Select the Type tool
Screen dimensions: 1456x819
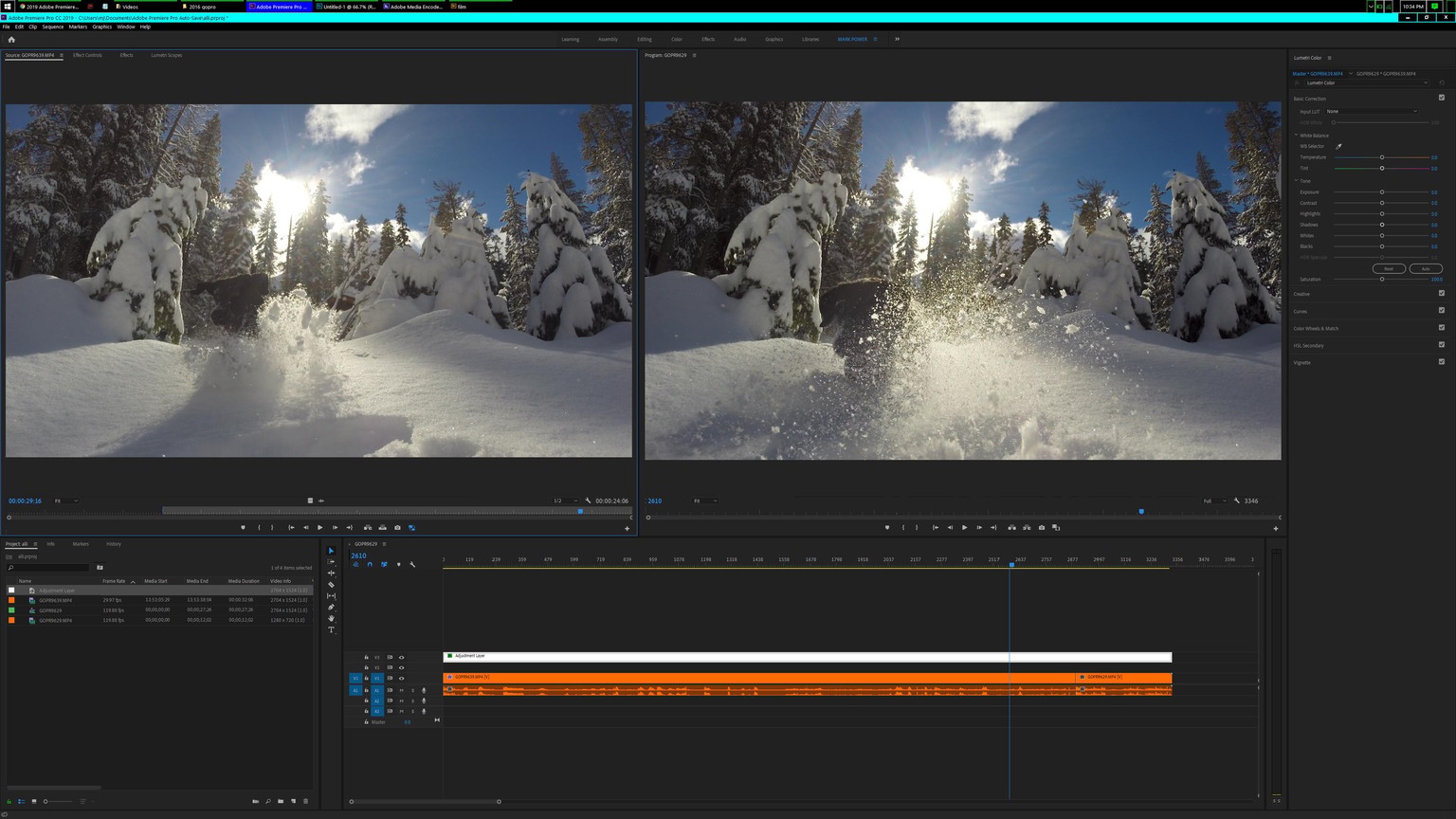331,630
